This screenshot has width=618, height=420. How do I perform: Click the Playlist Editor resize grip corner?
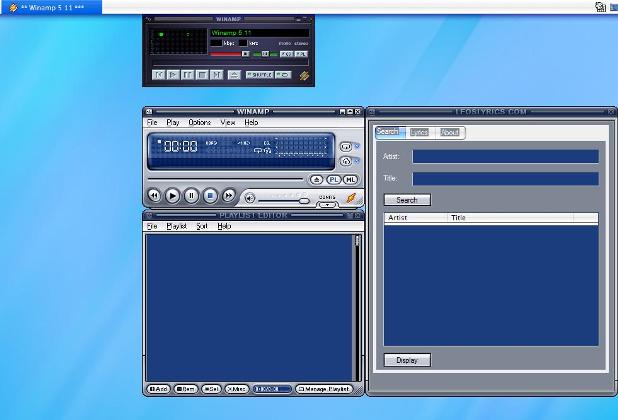point(359,391)
